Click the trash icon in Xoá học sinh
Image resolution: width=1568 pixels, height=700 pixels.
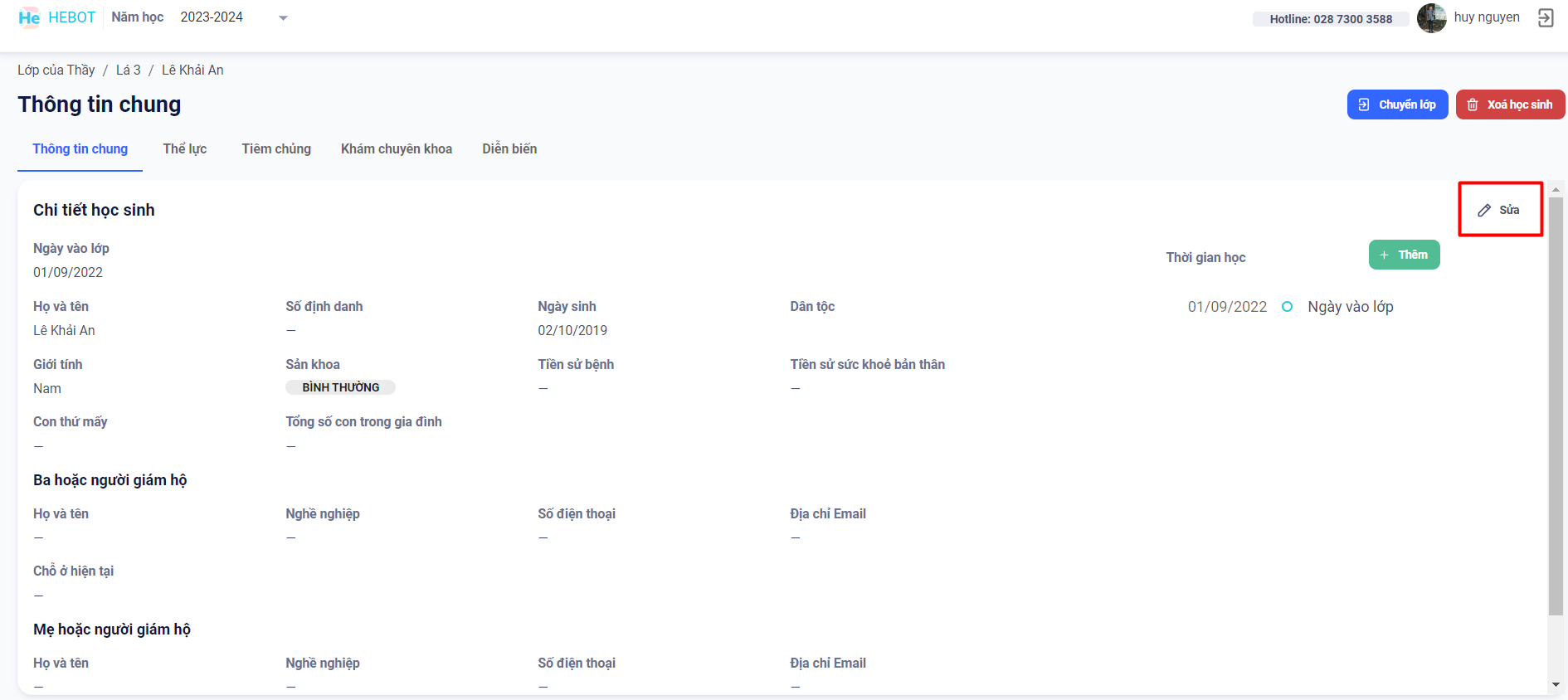(x=1473, y=105)
